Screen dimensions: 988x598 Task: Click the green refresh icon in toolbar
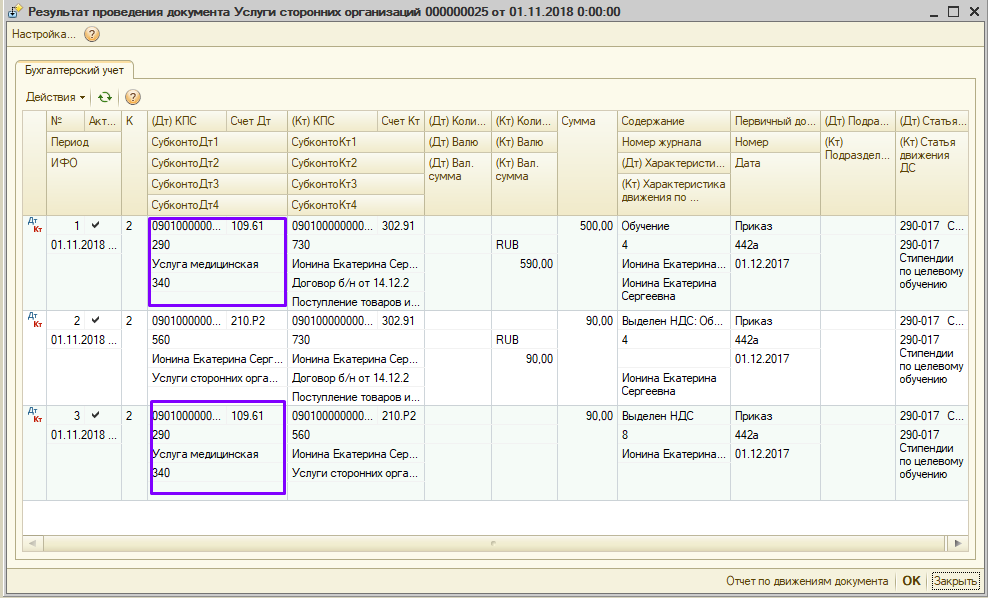(104, 97)
